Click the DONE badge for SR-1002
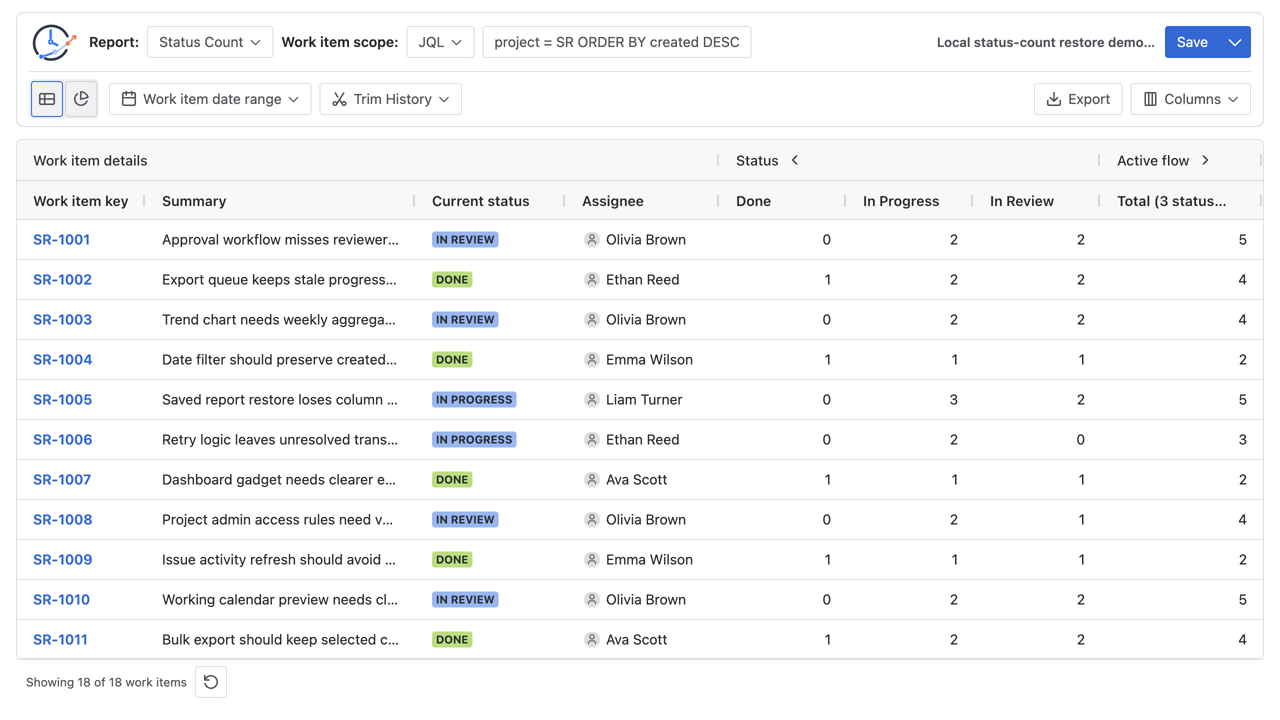Image resolution: width=1280 pixels, height=720 pixels. coord(452,279)
